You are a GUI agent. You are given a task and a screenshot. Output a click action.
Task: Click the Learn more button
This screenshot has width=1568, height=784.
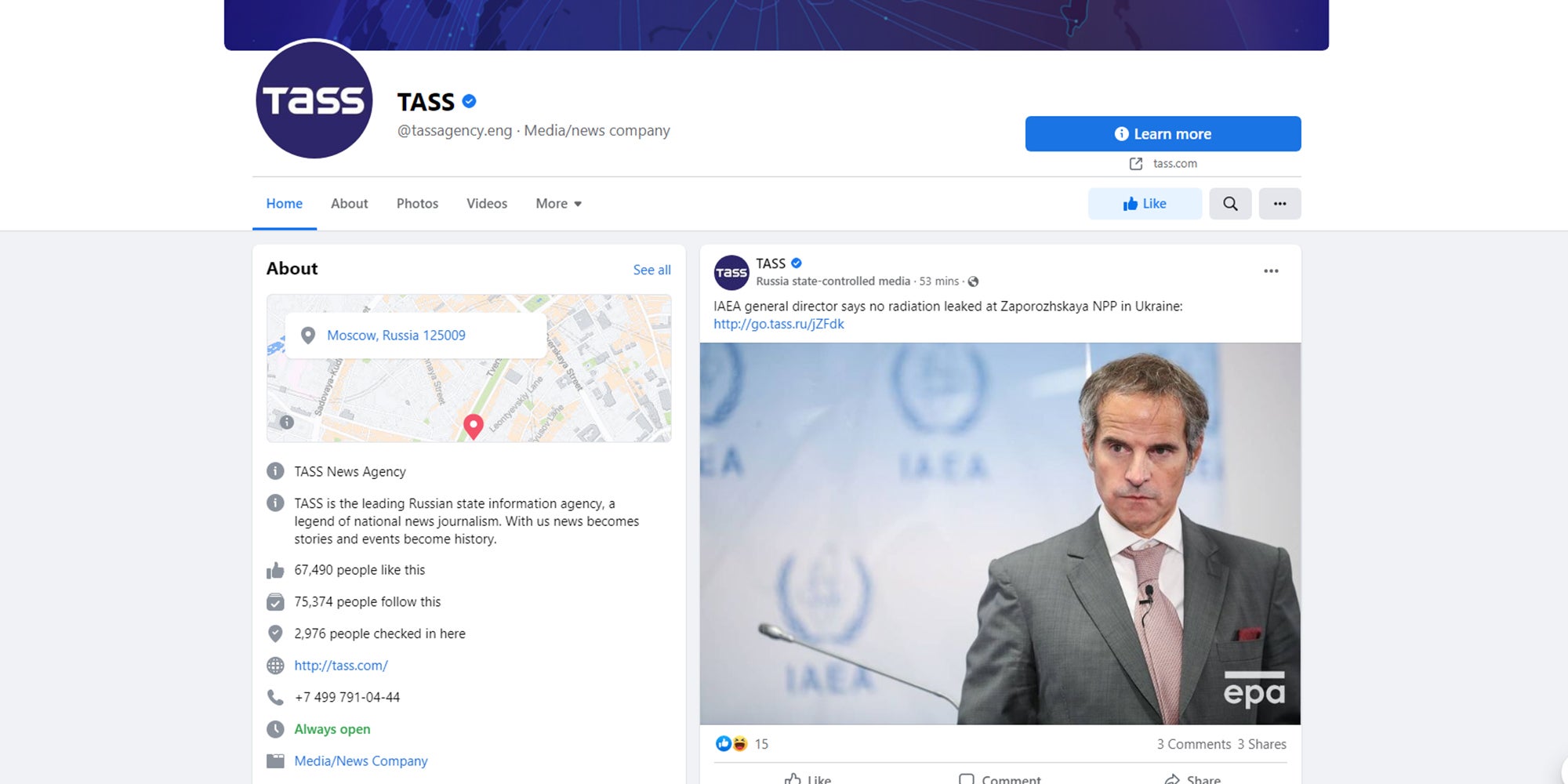click(x=1163, y=133)
